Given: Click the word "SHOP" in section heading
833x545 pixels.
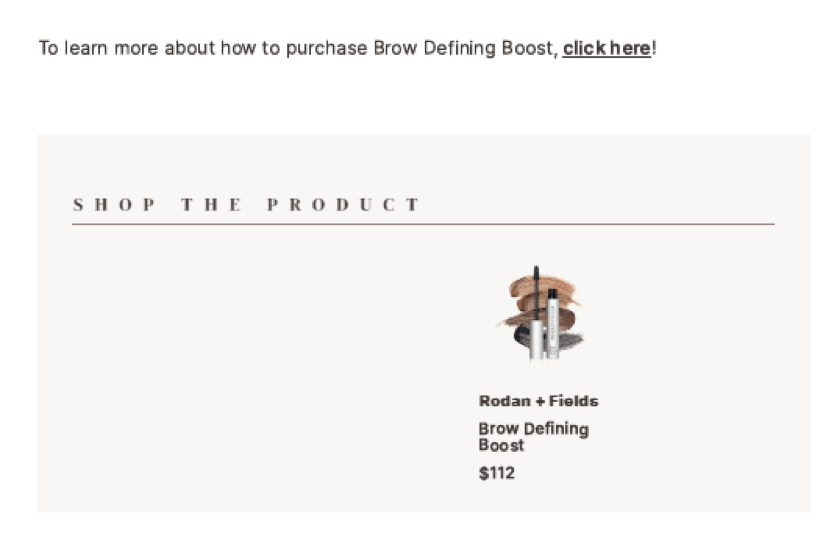Looking at the screenshot, I should click(114, 205).
